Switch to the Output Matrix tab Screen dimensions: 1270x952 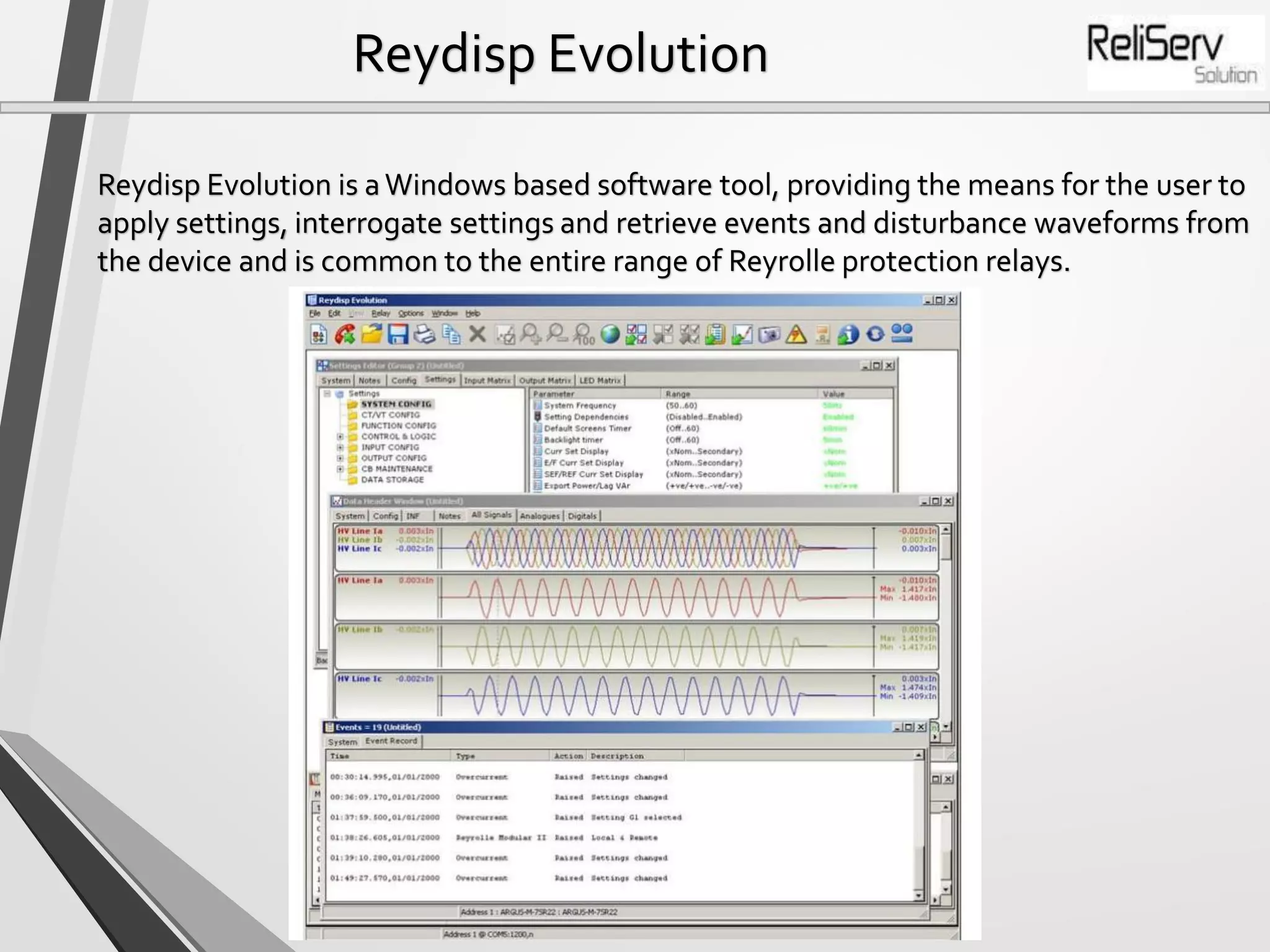pos(544,381)
